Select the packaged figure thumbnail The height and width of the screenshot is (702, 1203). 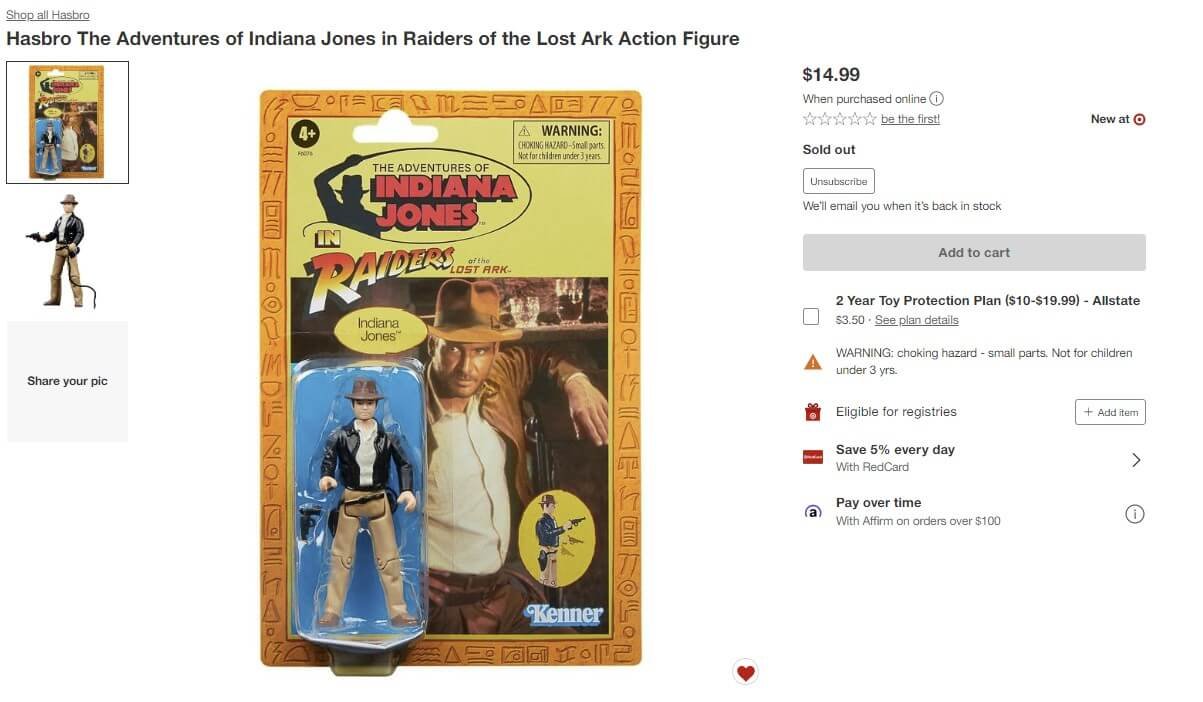(67, 123)
